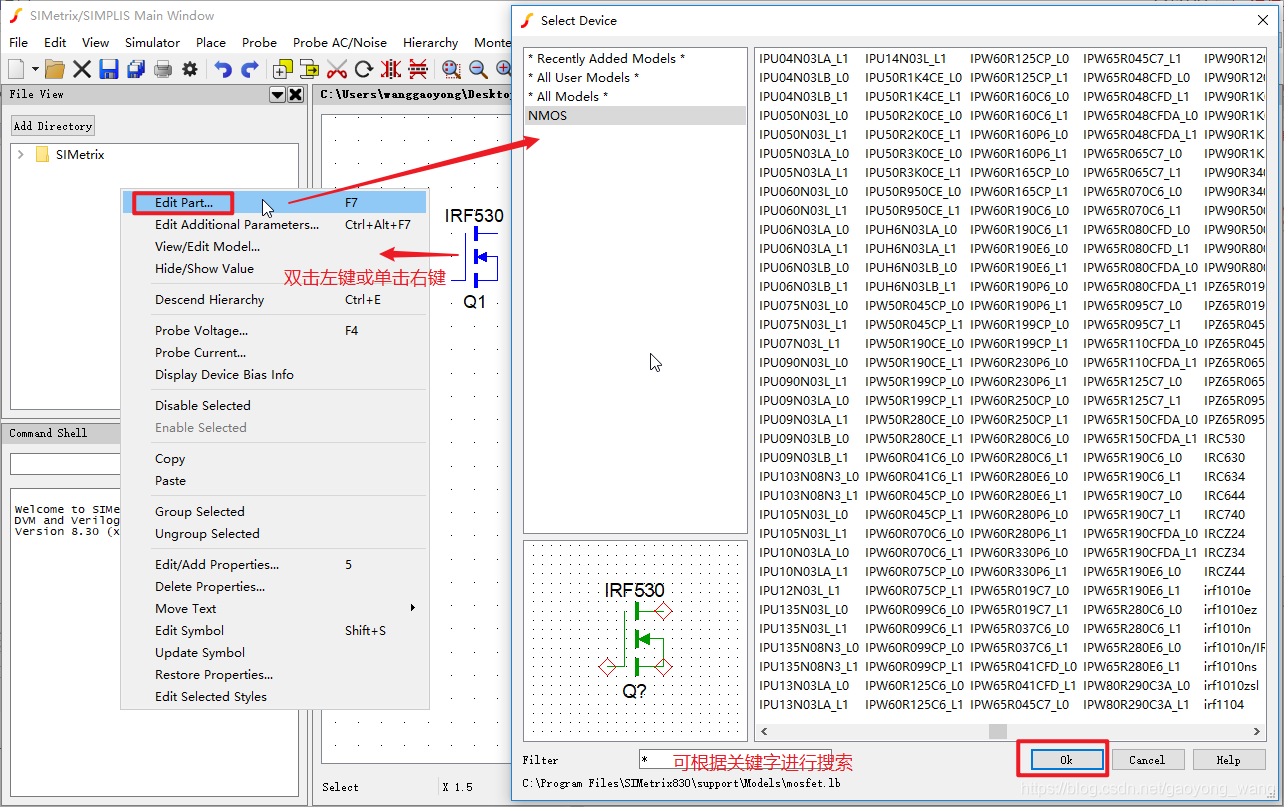The image size is (1284, 807).
Task: Open the Place menu
Action: pyautogui.click(x=211, y=42)
